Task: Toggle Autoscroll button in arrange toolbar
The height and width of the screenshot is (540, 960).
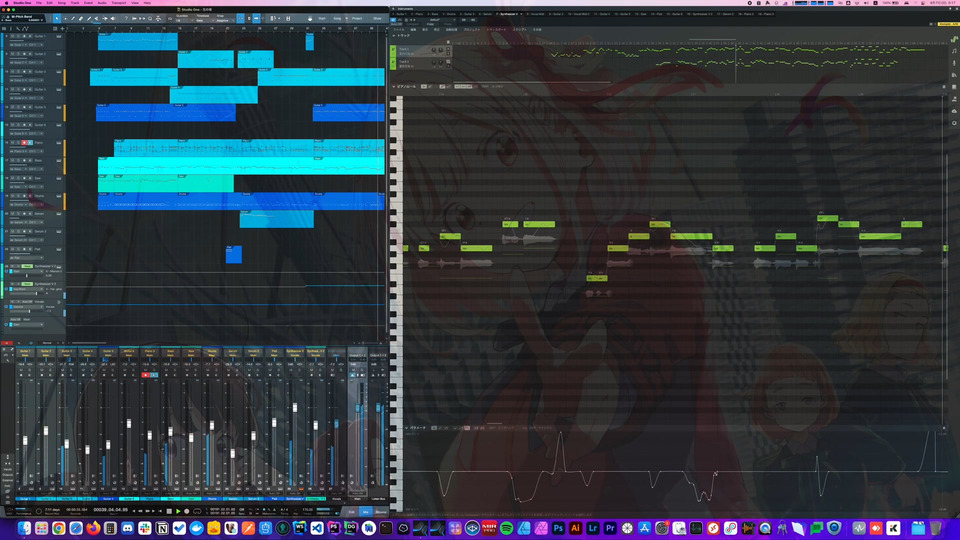Action: coord(255,18)
